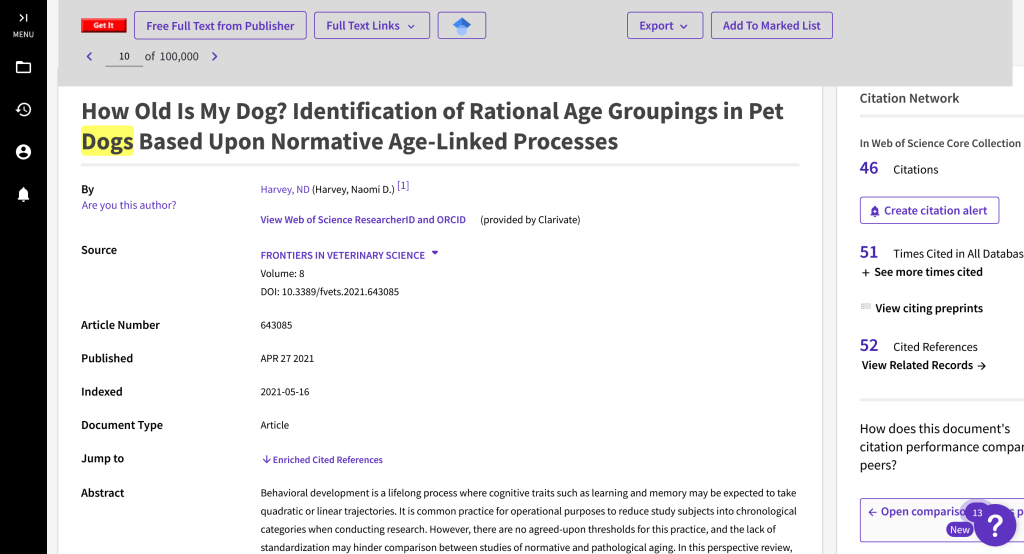Open author link Harvey, ND

(285, 189)
